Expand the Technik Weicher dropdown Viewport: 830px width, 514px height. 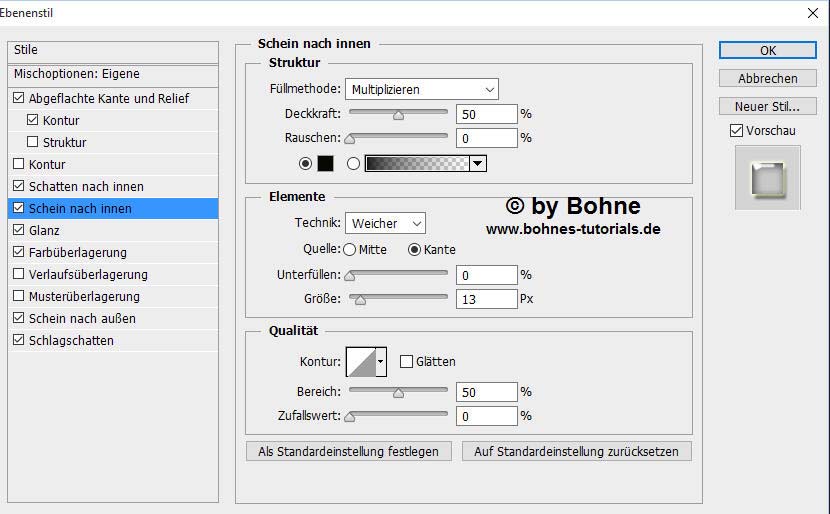385,224
